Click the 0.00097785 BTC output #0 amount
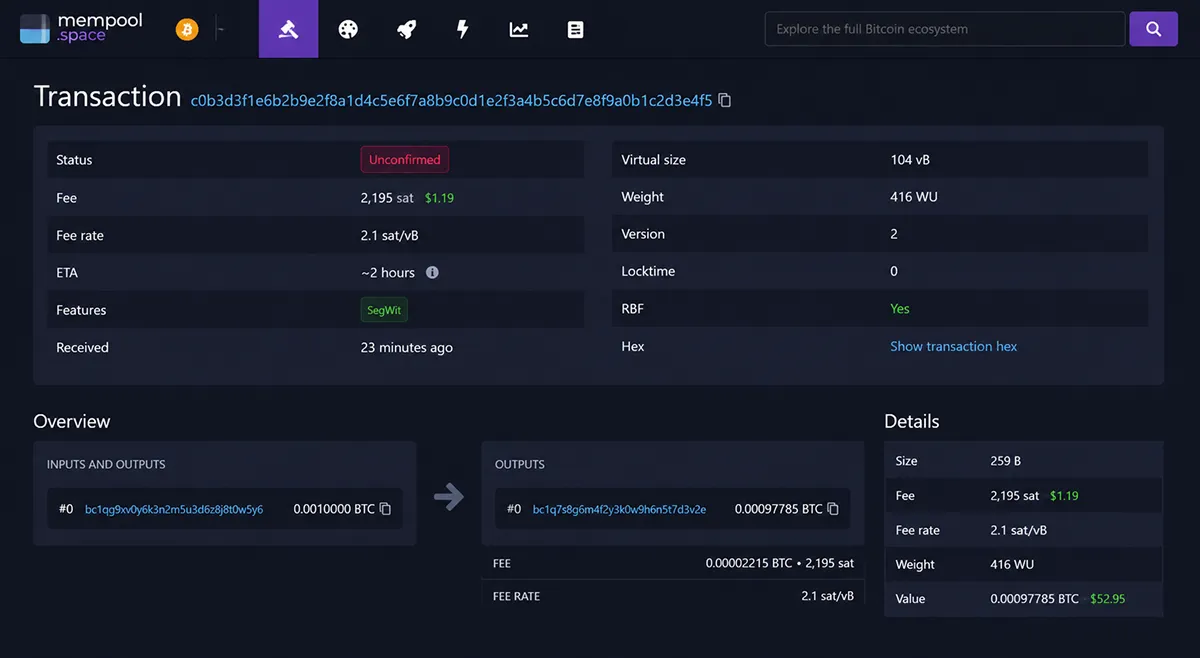Image resolution: width=1200 pixels, height=658 pixels. [778, 509]
